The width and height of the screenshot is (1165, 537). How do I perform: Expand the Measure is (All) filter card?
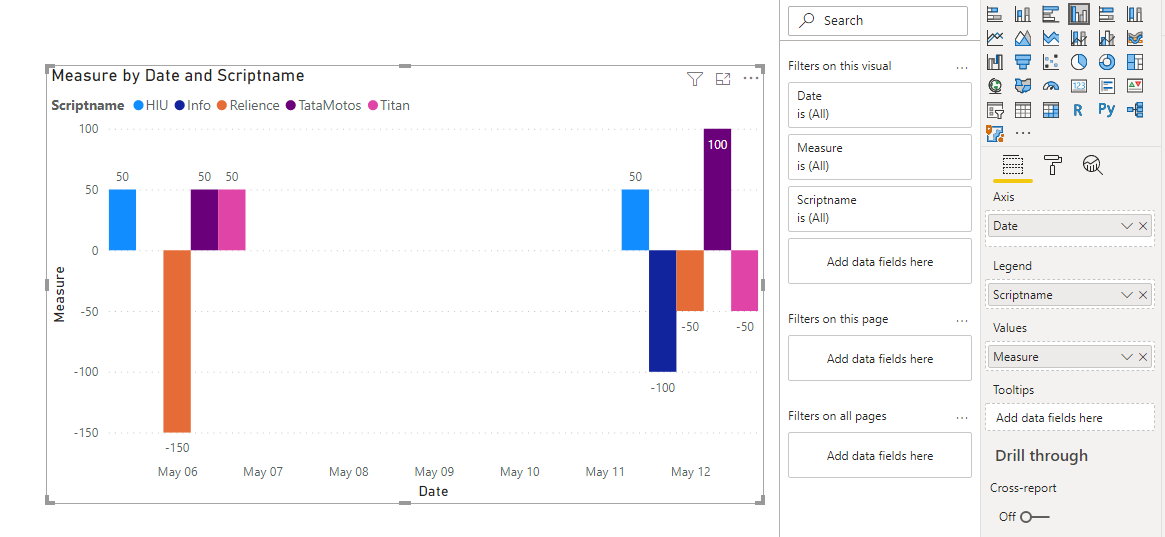(880, 157)
